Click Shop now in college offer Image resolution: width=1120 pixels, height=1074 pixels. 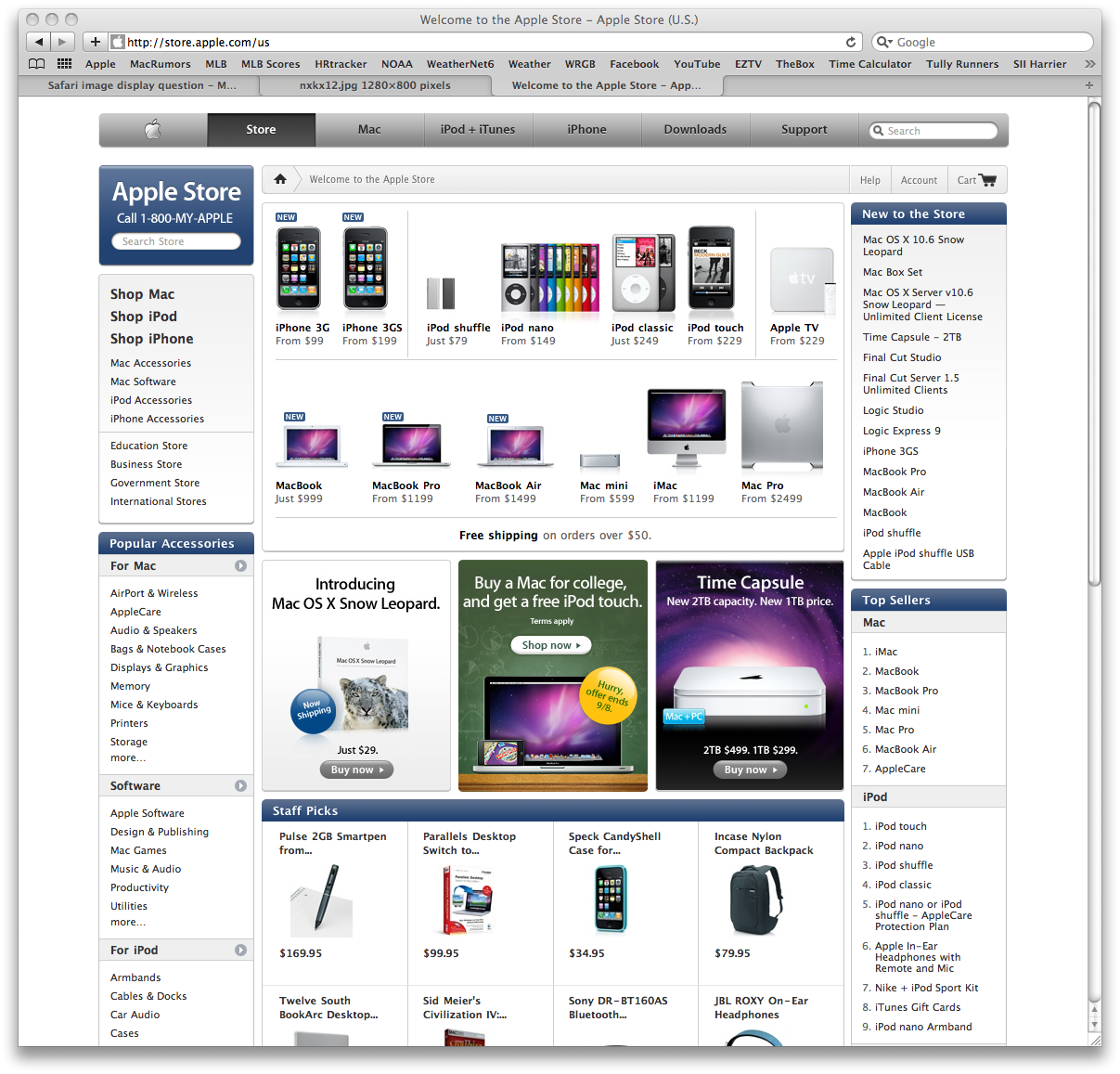point(551,645)
